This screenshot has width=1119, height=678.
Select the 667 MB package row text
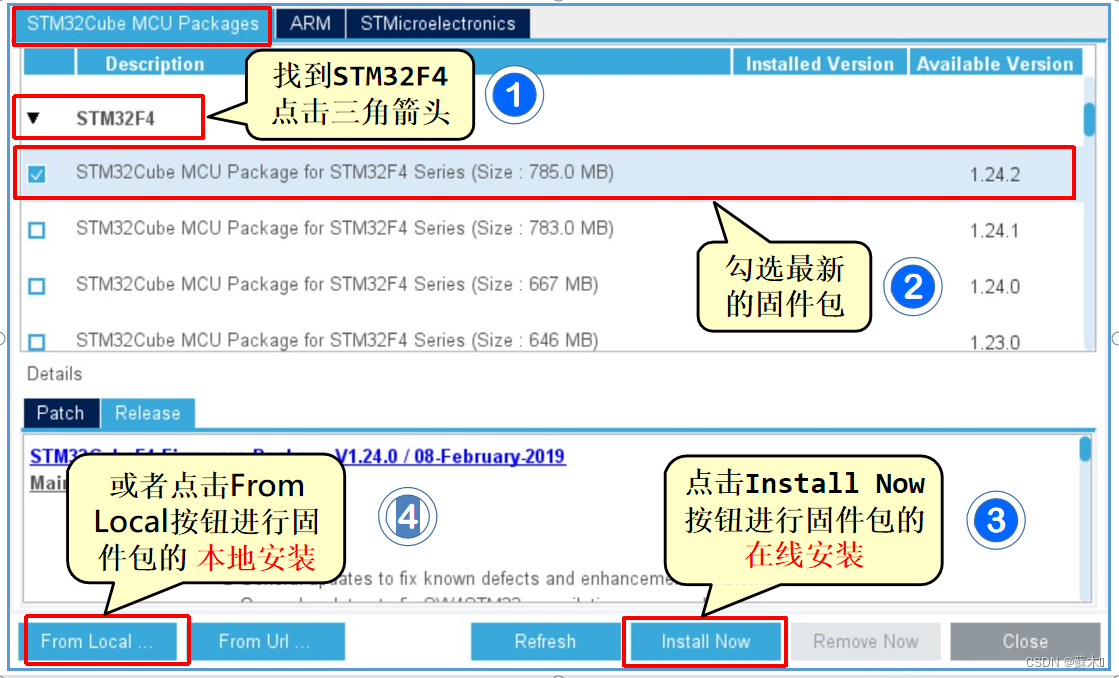[x=337, y=284]
